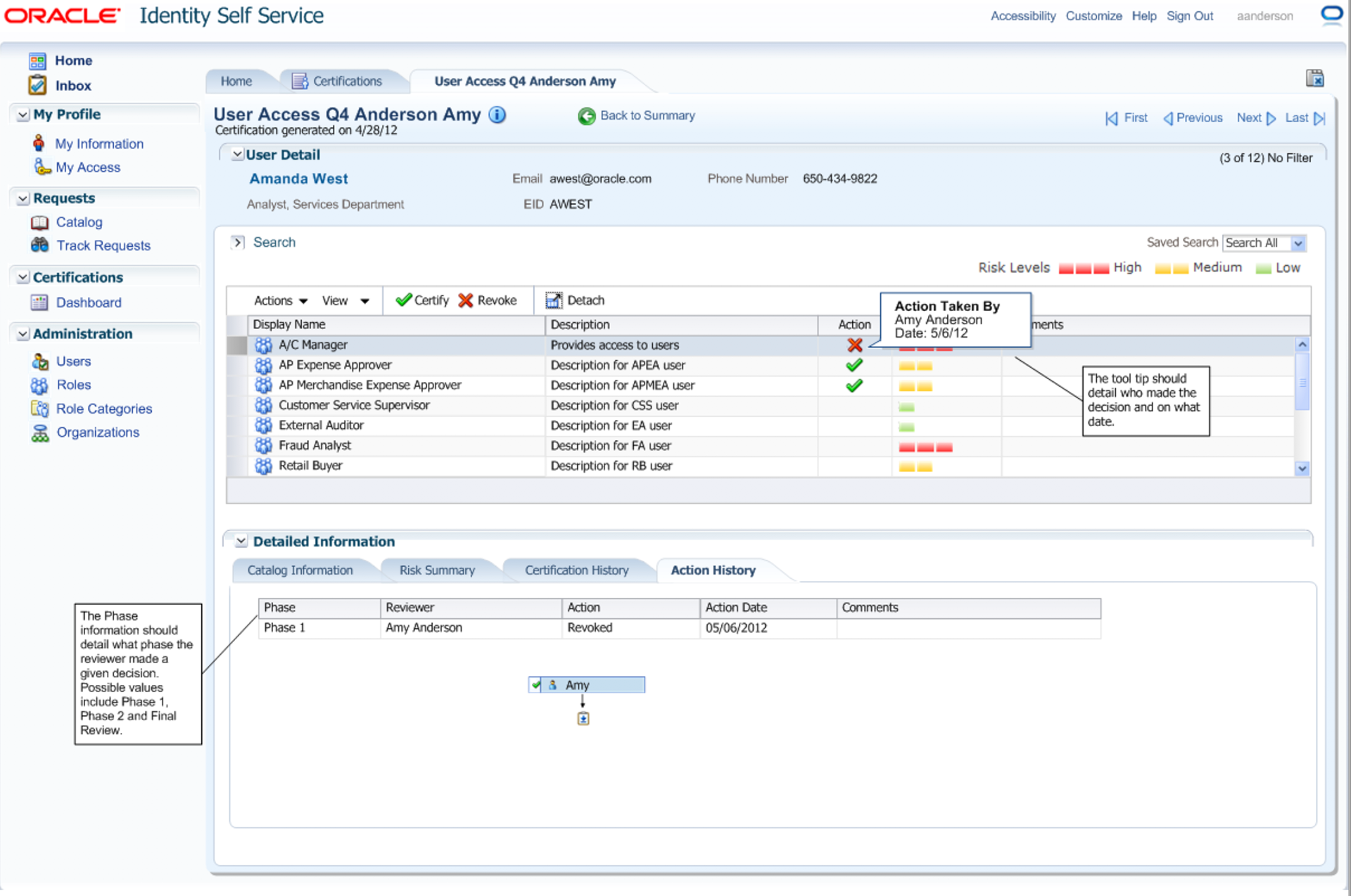Click the Medium risk indicator for Retail Buyer
Viewport: 1351px width, 896px height.
[x=915, y=468]
